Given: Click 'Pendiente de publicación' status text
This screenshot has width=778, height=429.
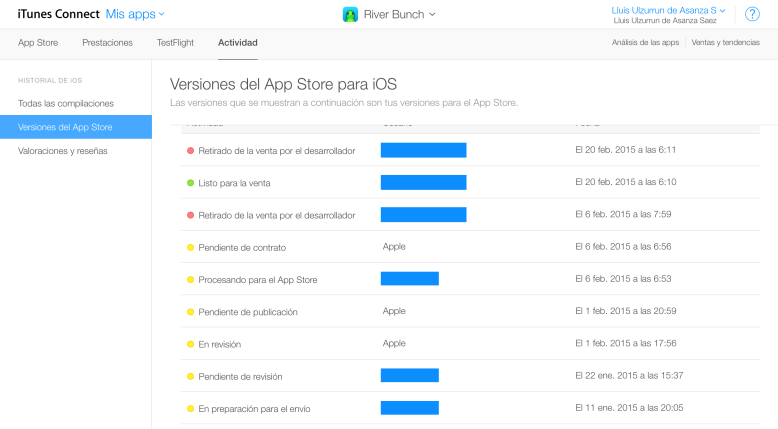Looking at the screenshot, I should (x=248, y=312).
